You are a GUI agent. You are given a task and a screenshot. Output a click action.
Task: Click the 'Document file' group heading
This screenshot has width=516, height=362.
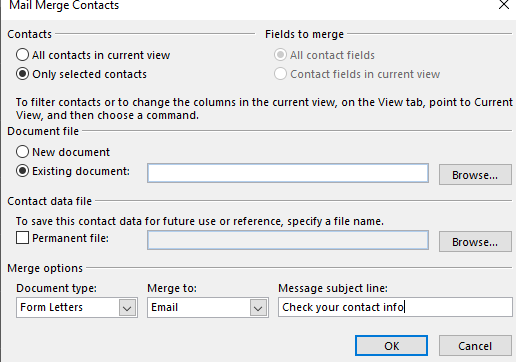[x=43, y=131]
